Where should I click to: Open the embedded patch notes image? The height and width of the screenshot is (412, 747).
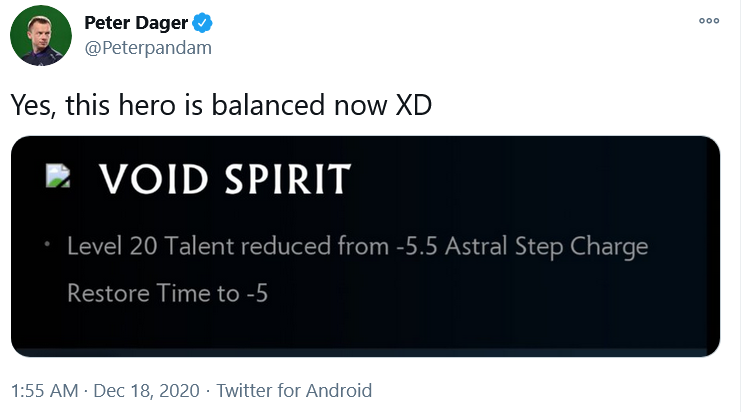tap(365, 246)
